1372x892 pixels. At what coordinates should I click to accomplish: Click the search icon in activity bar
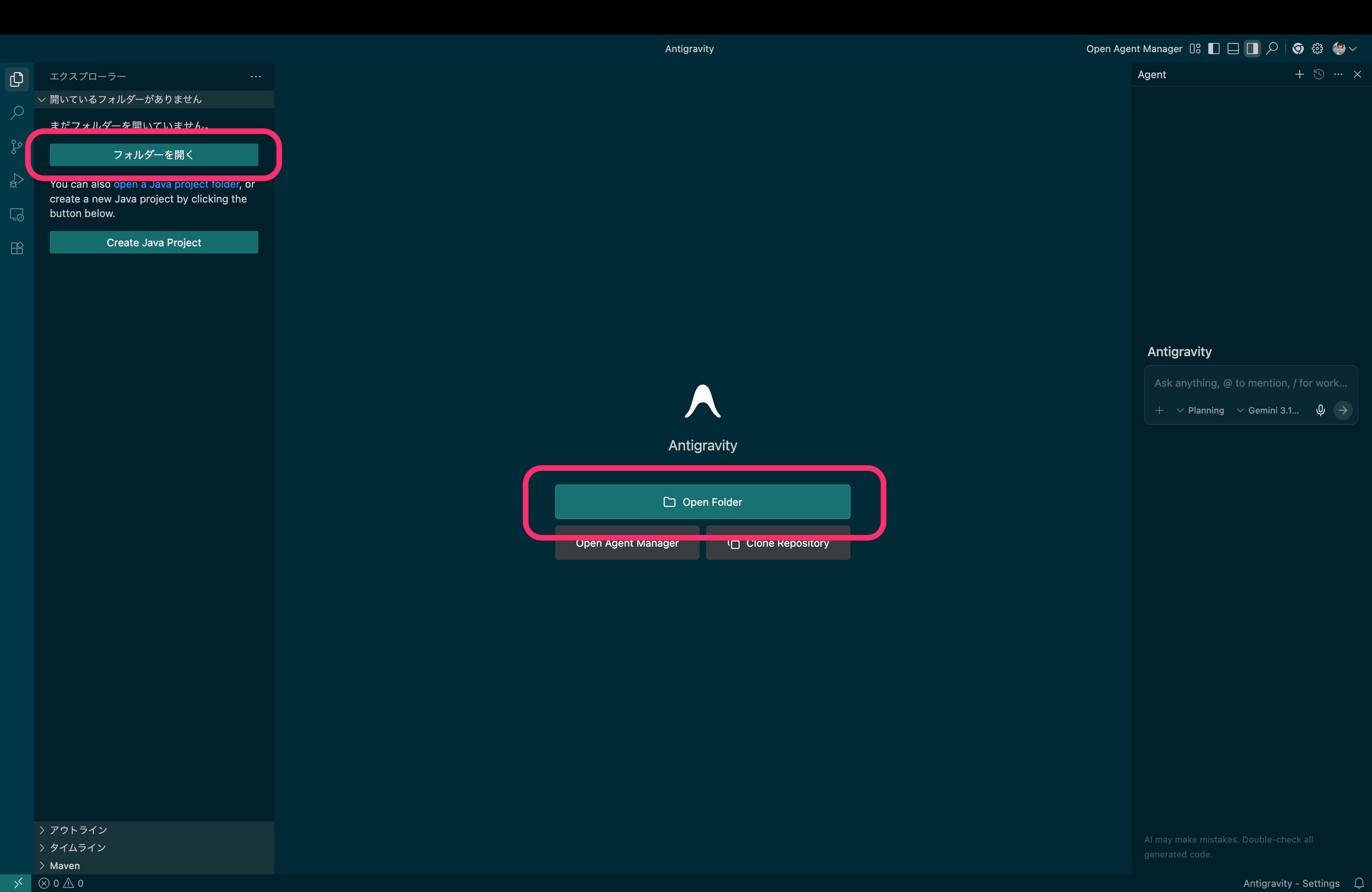tap(17, 112)
